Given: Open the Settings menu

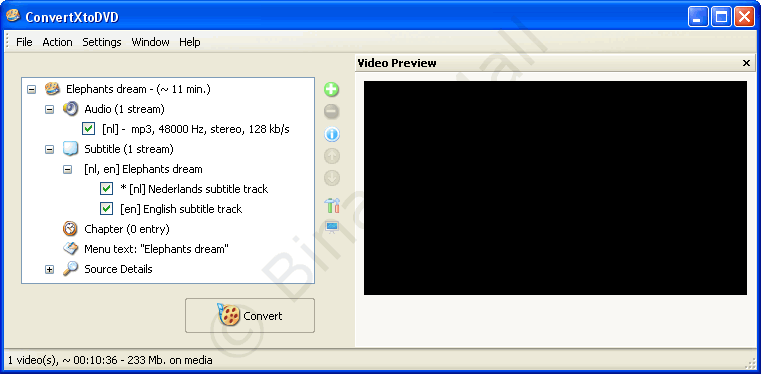Looking at the screenshot, I should pos(102,42).
